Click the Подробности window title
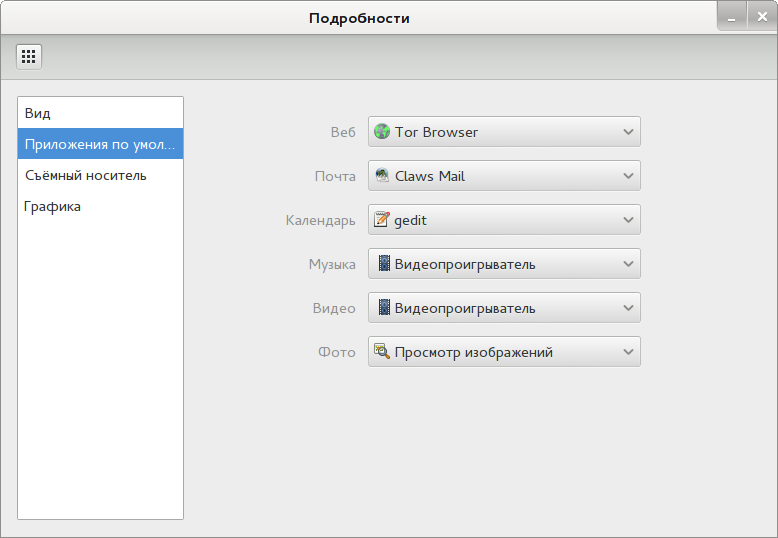 pos(359,18)
